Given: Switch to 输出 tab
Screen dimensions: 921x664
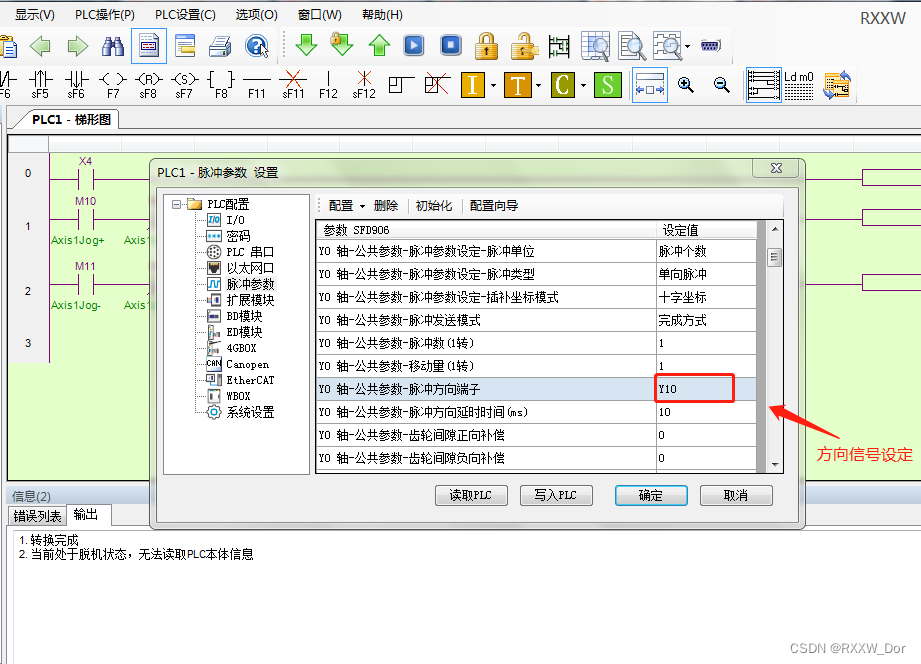Looking at the screenshot, I should pyautogui.click(x=86, y=515).
